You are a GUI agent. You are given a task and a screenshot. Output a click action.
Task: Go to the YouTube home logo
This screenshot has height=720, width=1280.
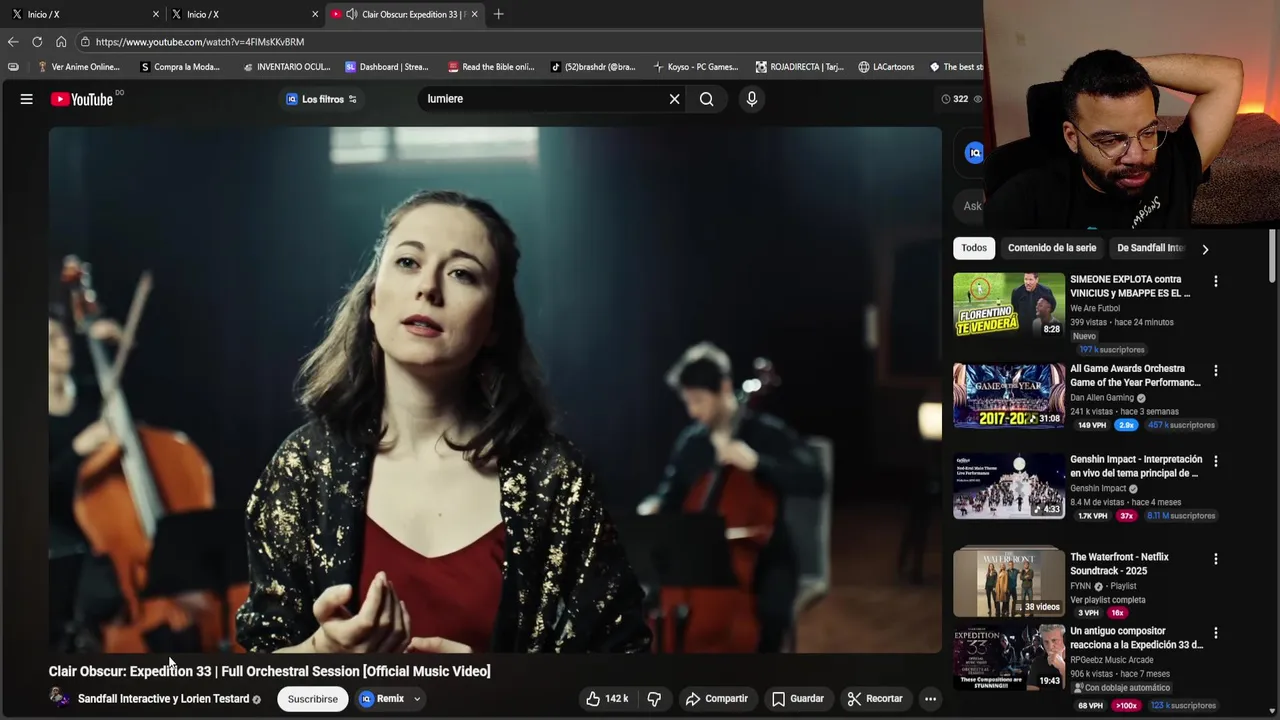[x=82, y=99]
